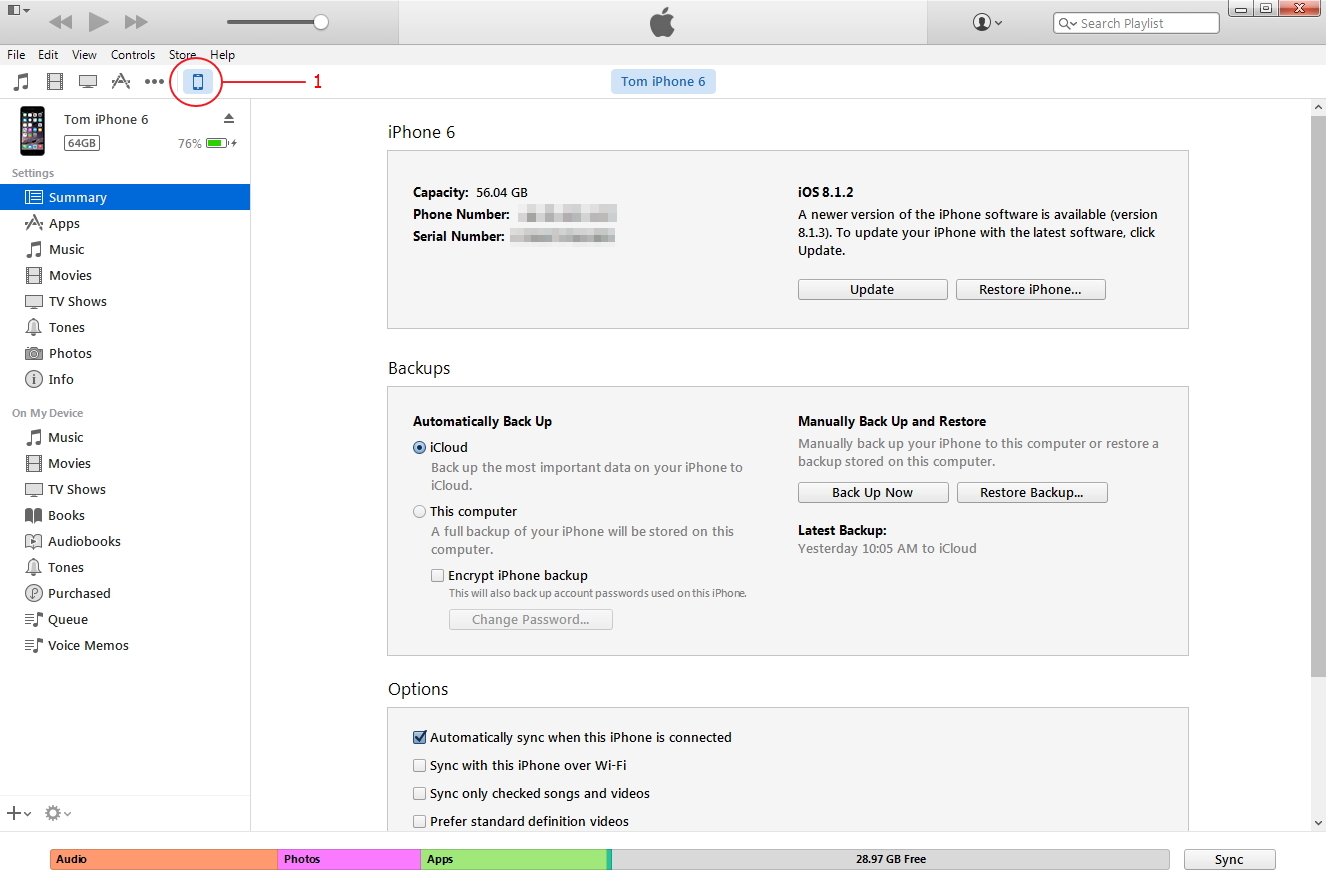
Task: Select iCloud automatic backup radio button
Action: (419, 447)
